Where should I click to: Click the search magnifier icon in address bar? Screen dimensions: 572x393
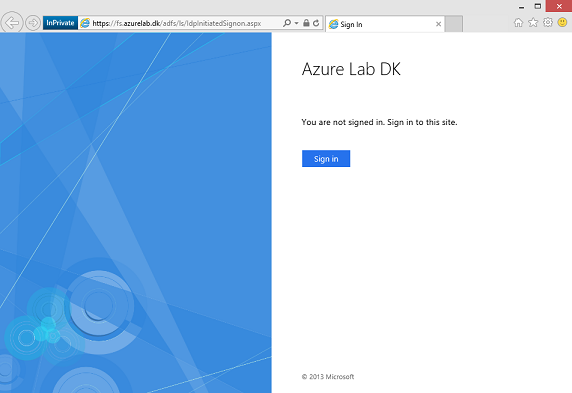(287, 23)
